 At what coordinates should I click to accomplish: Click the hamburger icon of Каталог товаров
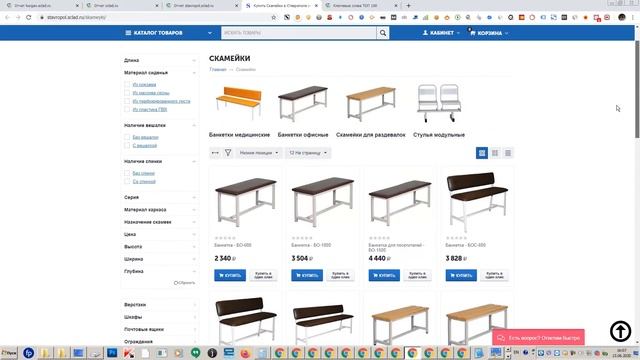point(128,33)
